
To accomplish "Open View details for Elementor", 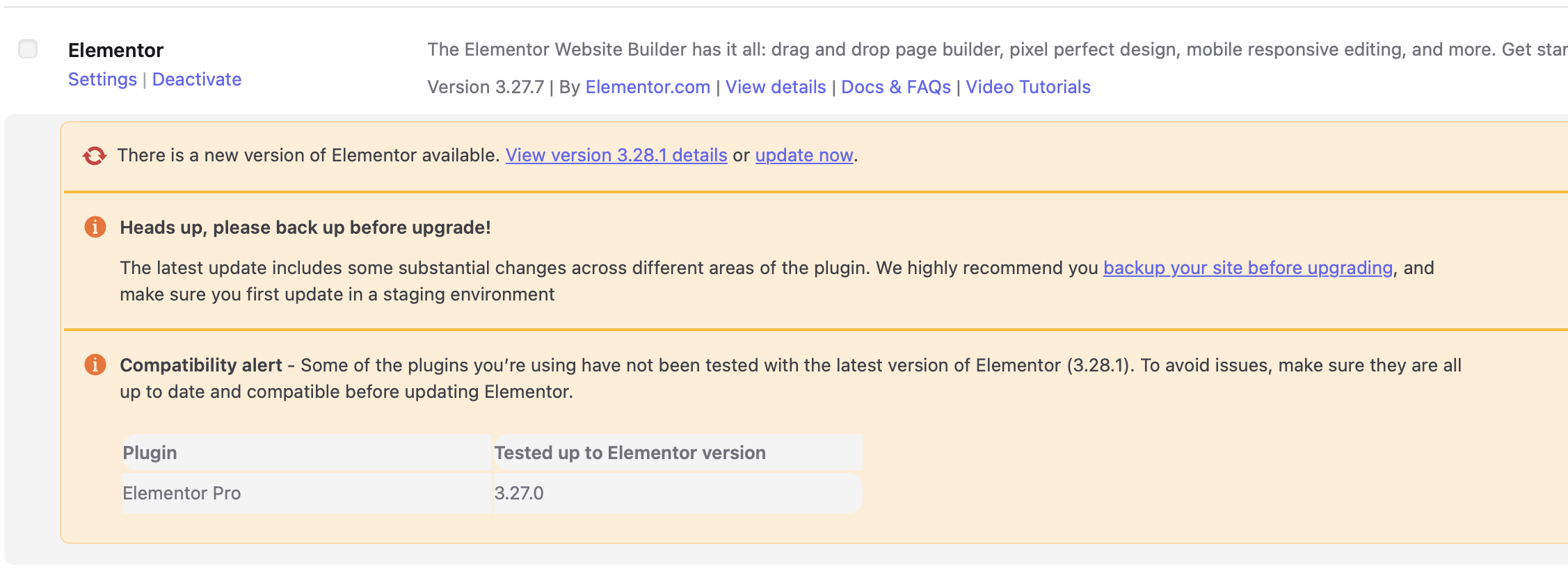I will point(776,87).
